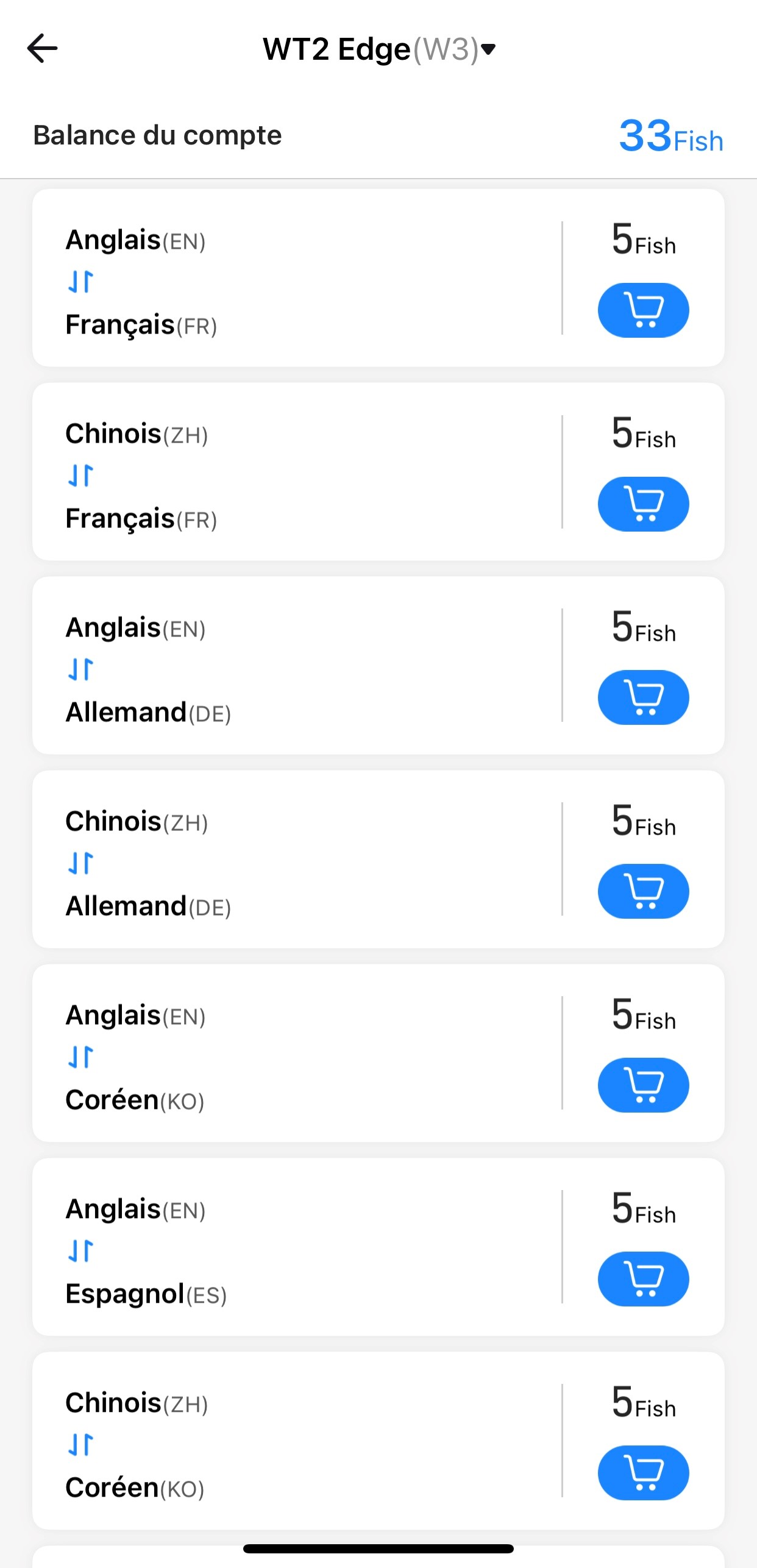Purchase the Chinese-German language pack

pos(643,891)
